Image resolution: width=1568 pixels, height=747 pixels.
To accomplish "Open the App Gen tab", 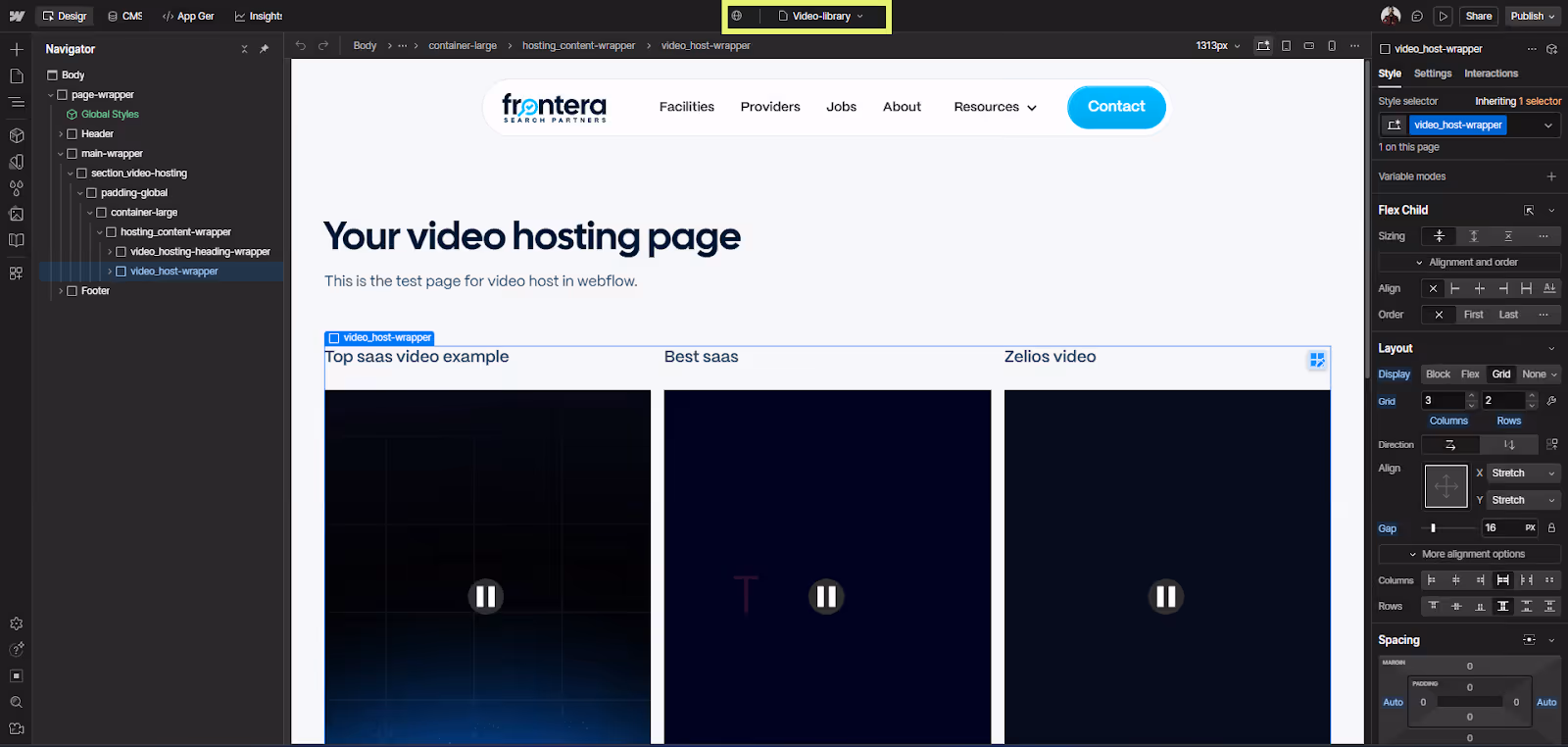I will (188, 16).
